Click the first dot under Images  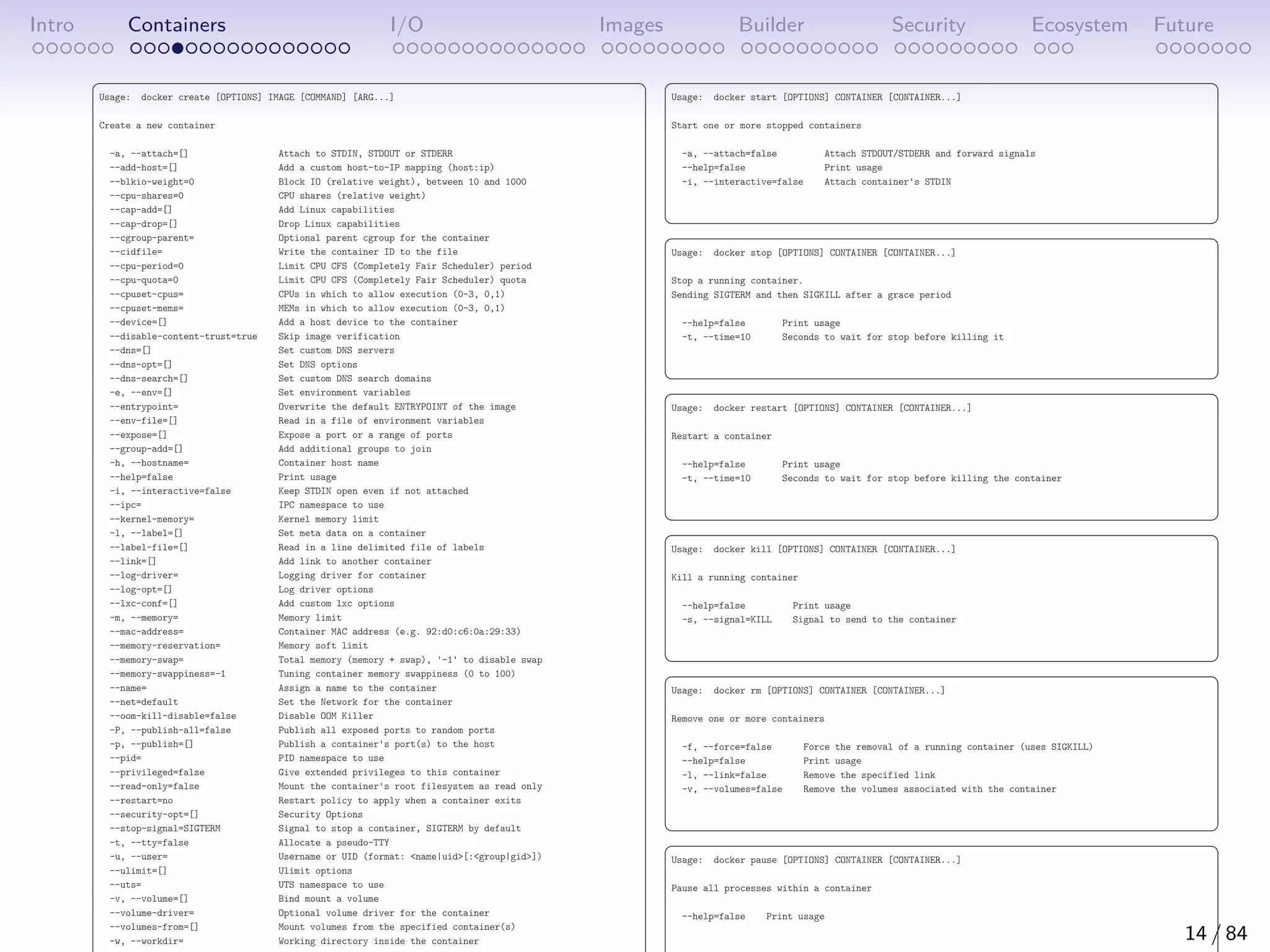pos(607,48)
